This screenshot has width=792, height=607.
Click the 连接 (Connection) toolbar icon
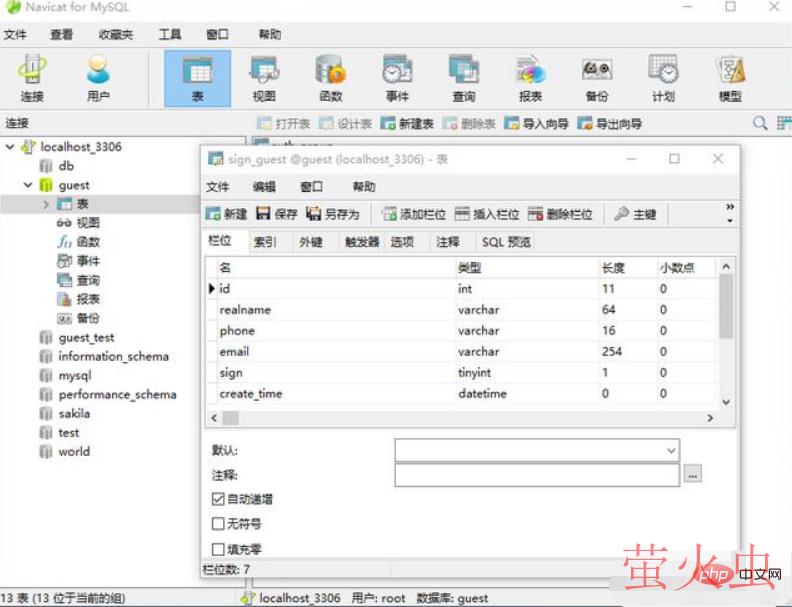(32, 78)
